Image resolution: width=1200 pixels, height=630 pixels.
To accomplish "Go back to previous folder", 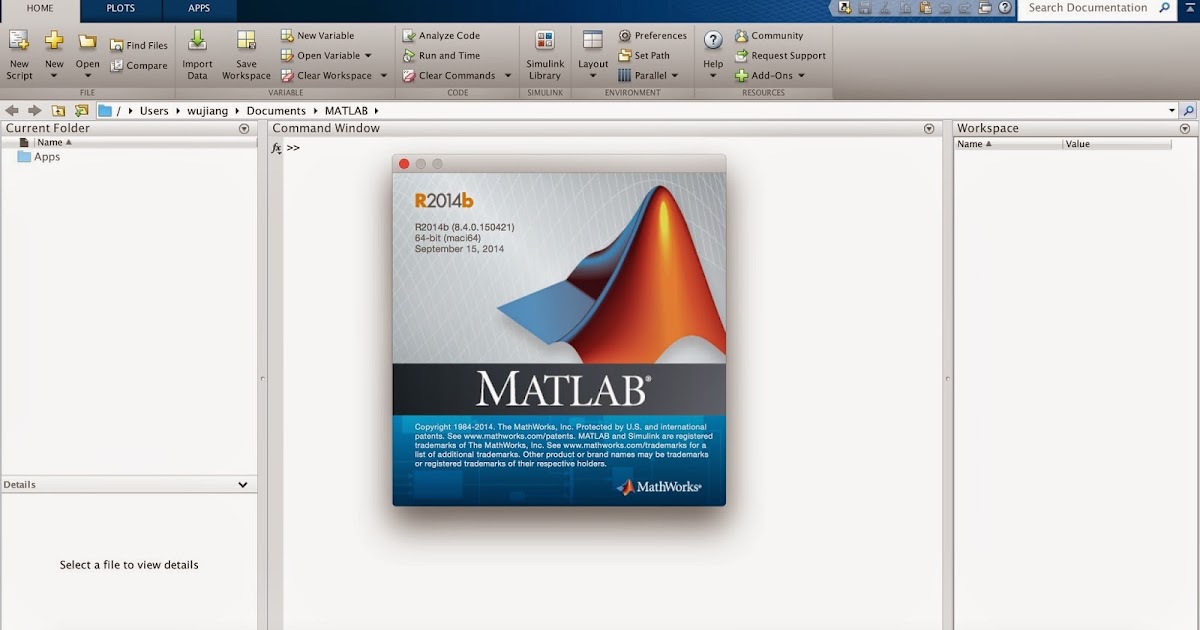I will tap(12, 111).
